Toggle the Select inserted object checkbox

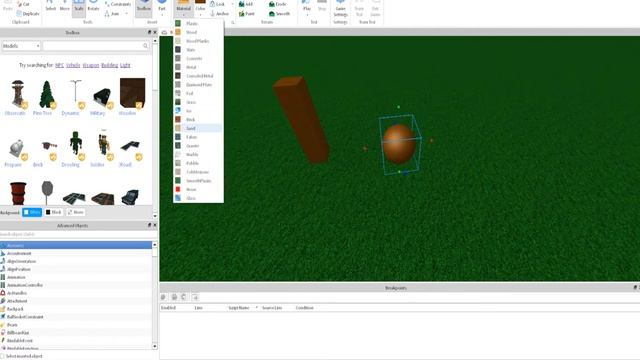3,356
